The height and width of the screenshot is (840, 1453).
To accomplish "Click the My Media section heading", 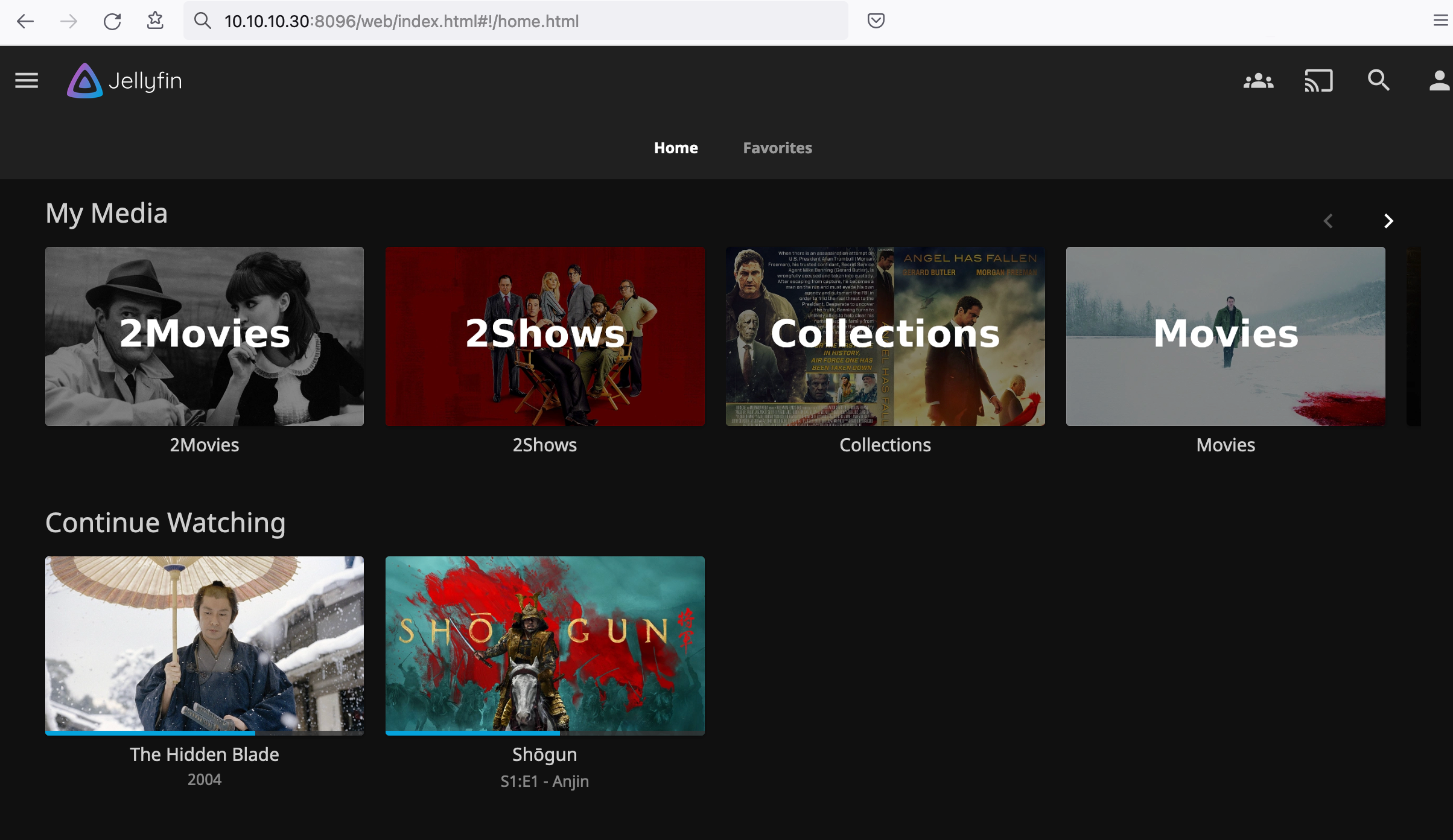I will click(107, 214).
